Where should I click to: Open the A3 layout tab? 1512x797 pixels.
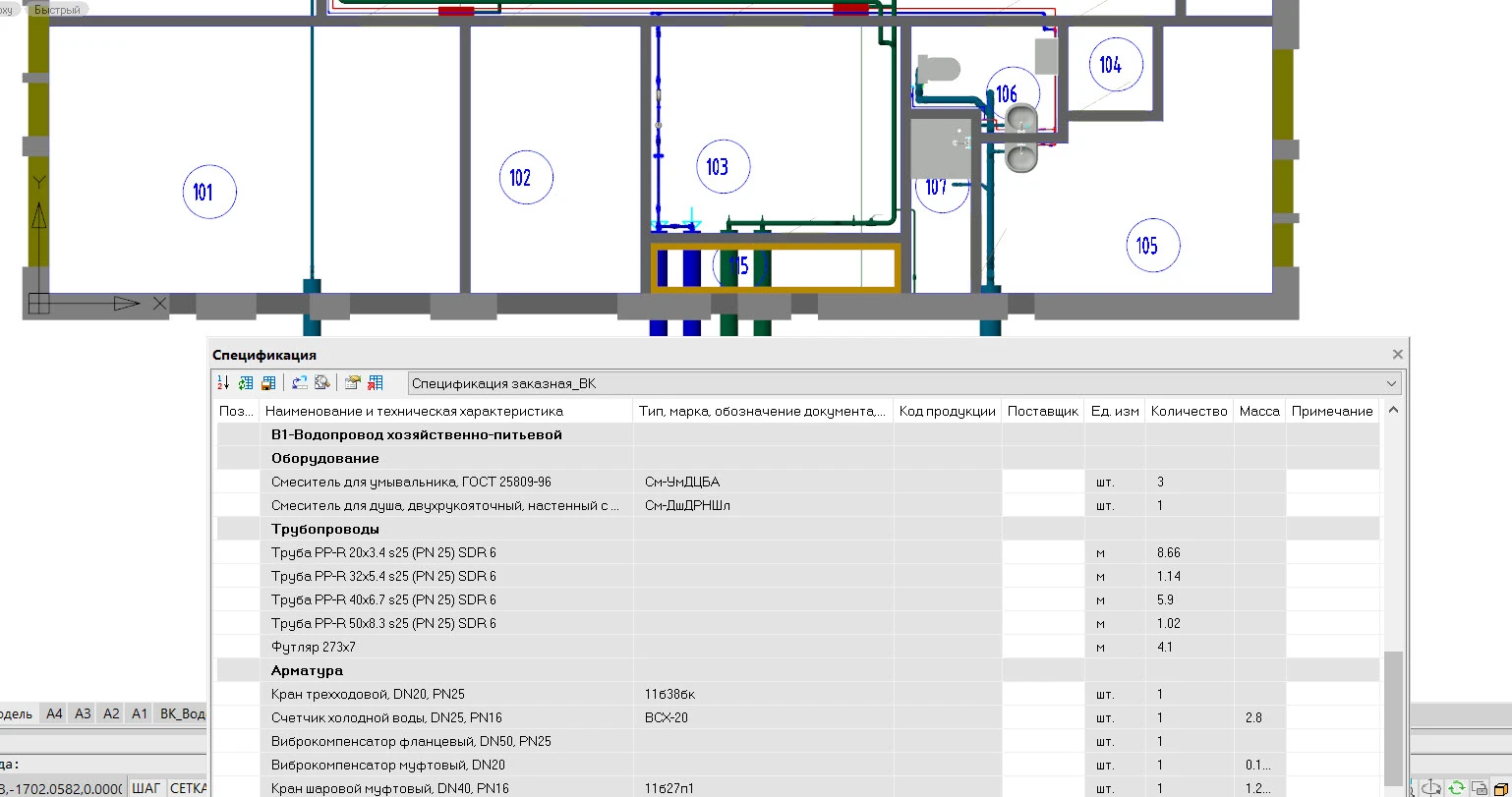tap(83, 714)
